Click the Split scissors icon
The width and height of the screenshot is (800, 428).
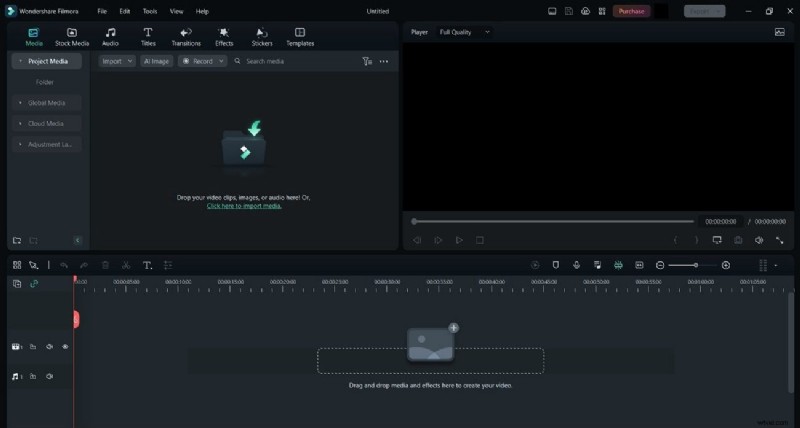pos(126,265)
